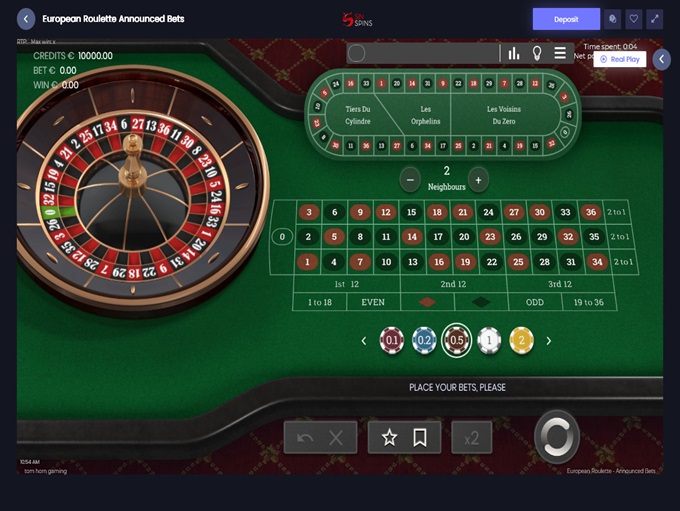The image size is (680, 511).
Task: Enter fullscreen with the expand arrows icon
Action: [655, 19]
